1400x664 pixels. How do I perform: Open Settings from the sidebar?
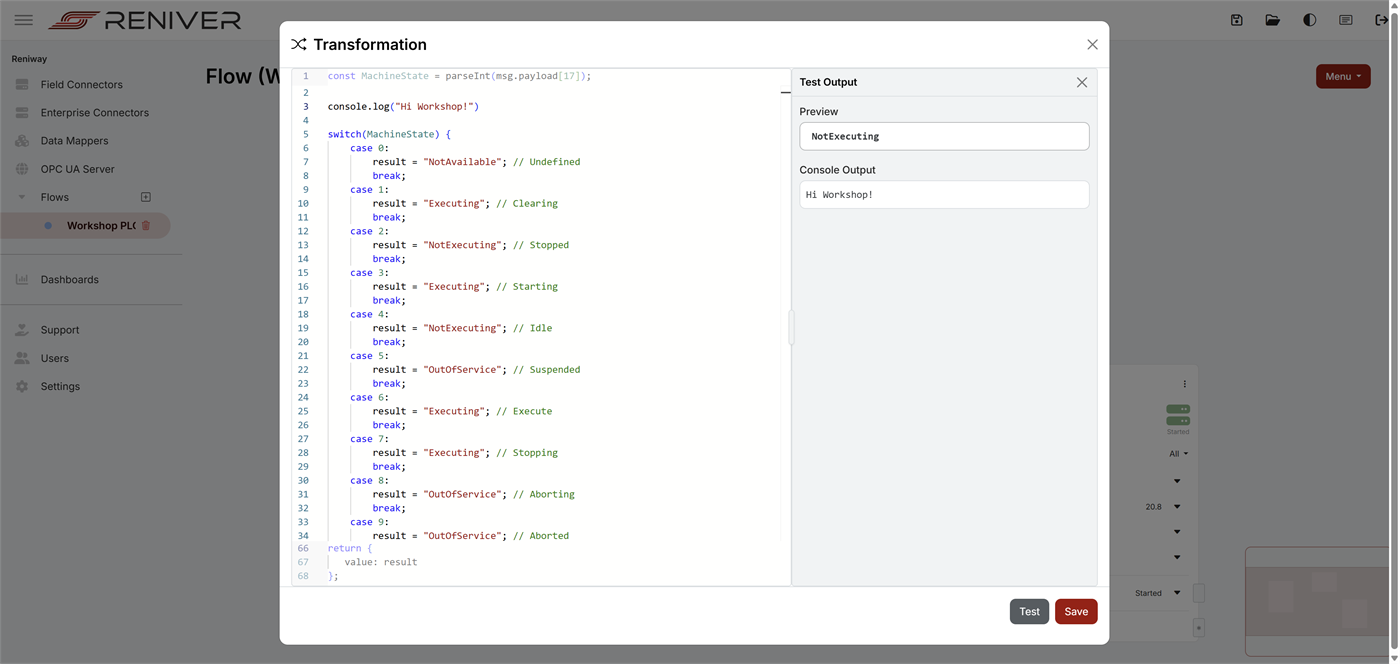point(60,386)
